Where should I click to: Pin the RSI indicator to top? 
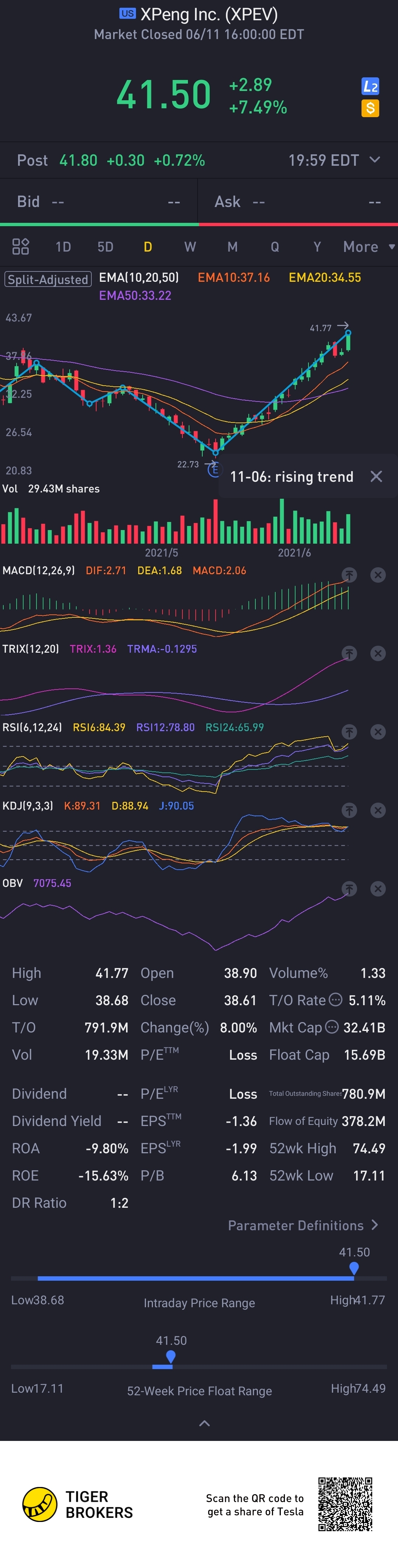point(349,732)
